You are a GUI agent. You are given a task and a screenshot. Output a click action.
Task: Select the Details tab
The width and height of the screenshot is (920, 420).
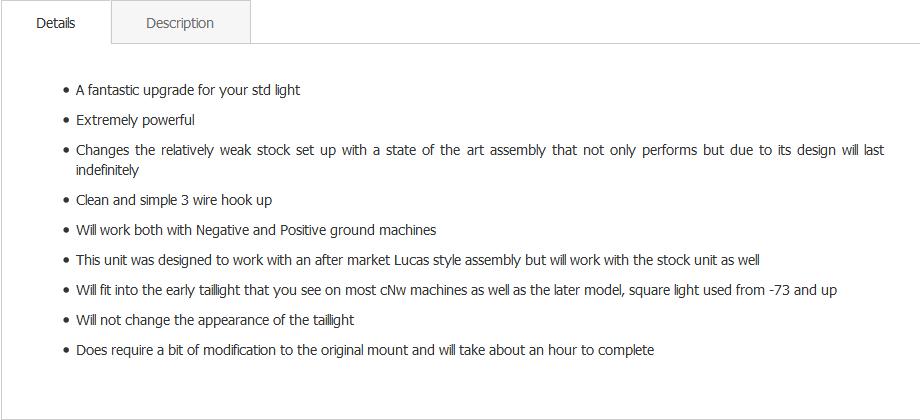tap(56, 23)
